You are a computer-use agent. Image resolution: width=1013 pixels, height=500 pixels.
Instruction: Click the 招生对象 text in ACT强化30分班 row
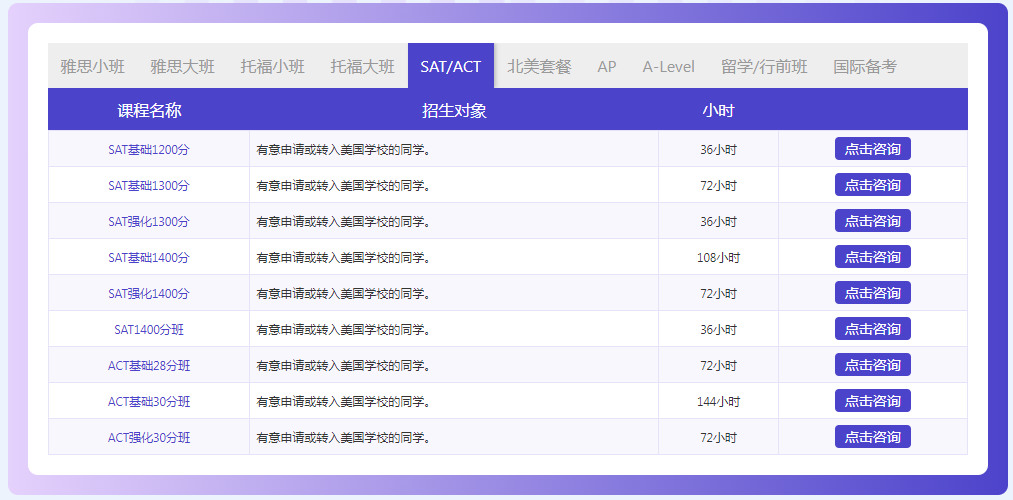point(344,437)
